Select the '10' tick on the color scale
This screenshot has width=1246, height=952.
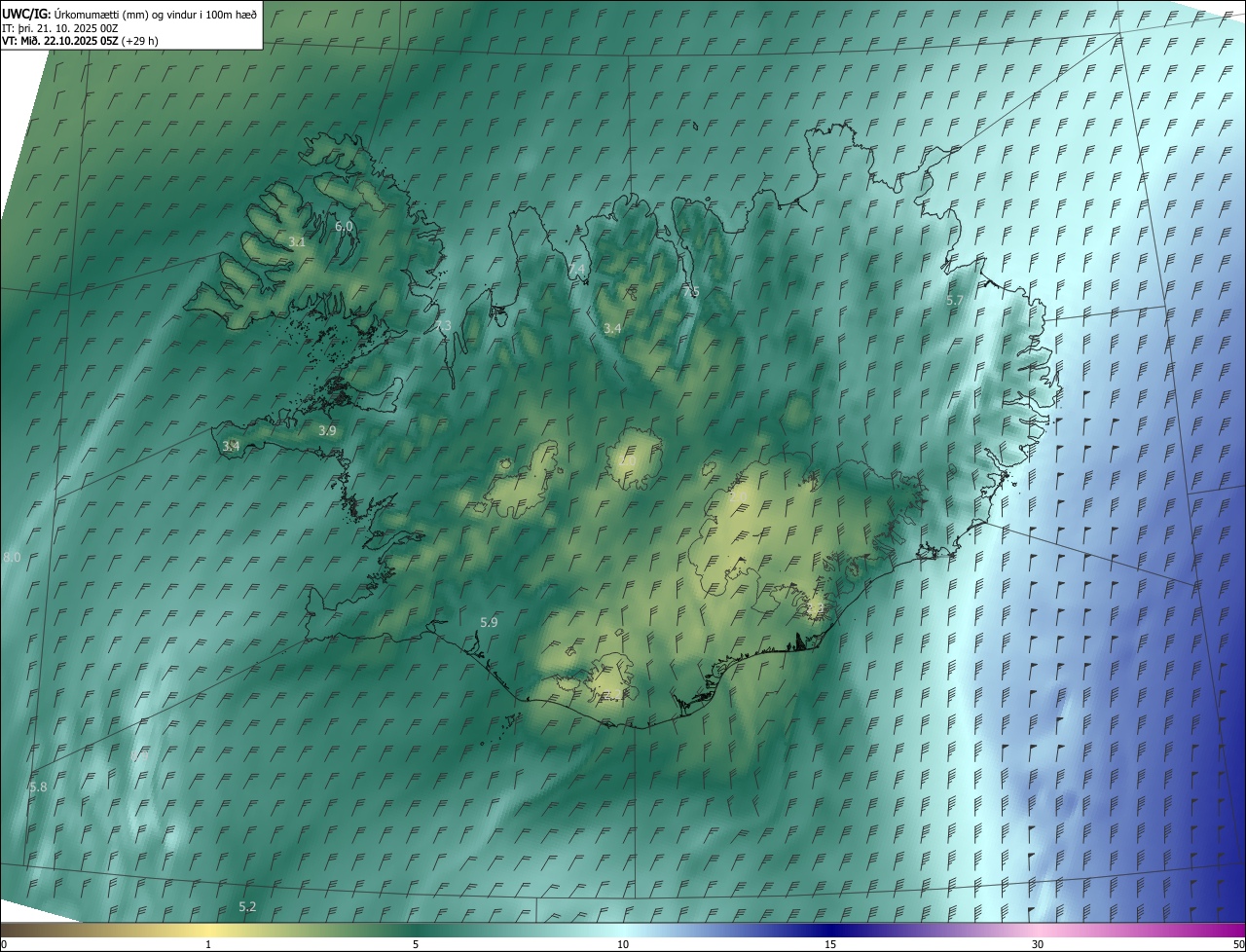[x=623, y=944]
